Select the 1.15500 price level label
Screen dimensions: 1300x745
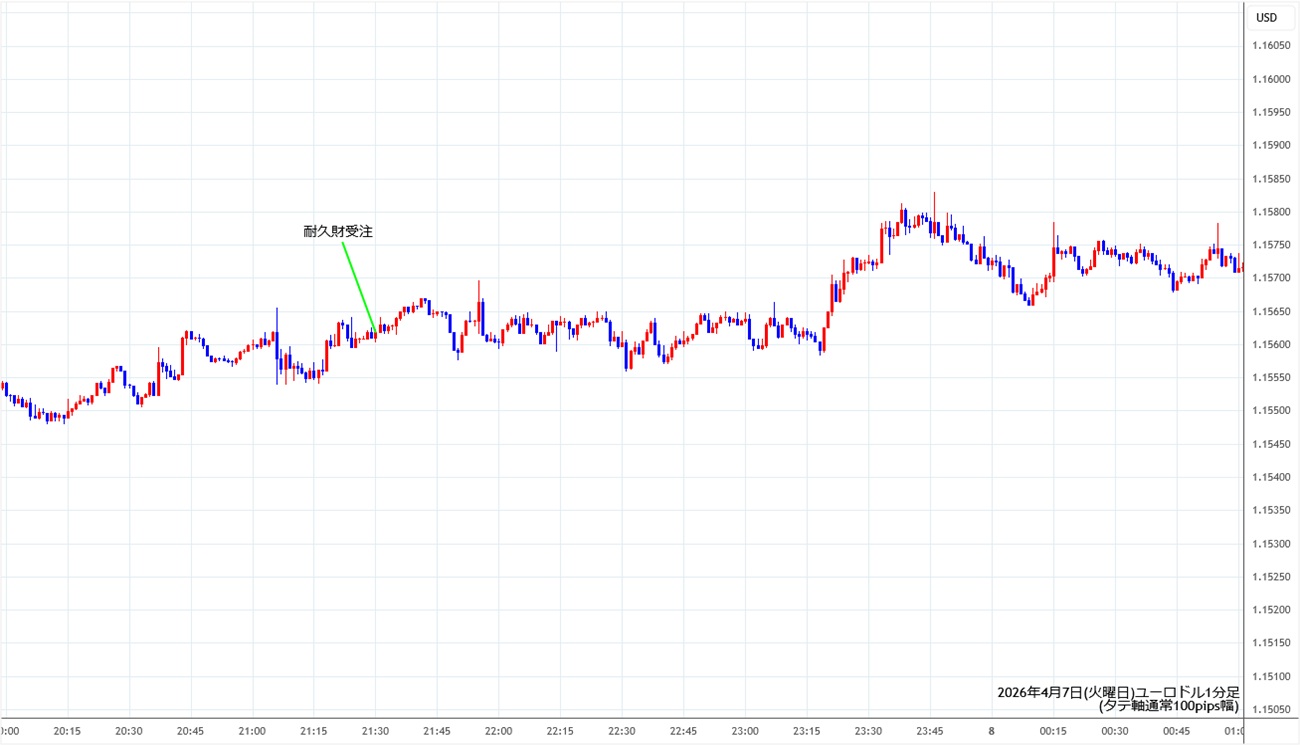click(x=1270, y=411)
